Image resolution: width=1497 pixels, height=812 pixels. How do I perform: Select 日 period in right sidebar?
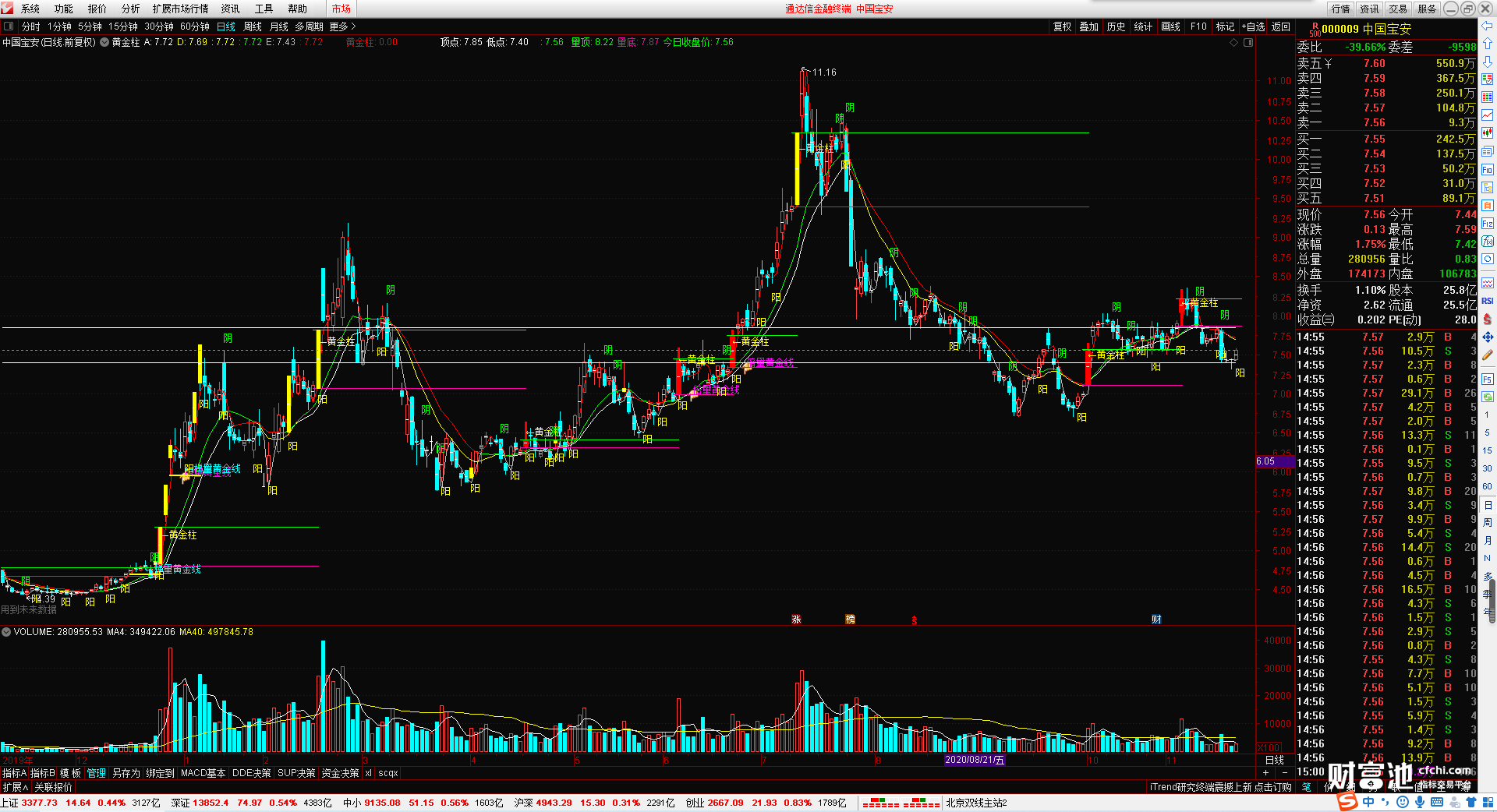[1488, 506]
